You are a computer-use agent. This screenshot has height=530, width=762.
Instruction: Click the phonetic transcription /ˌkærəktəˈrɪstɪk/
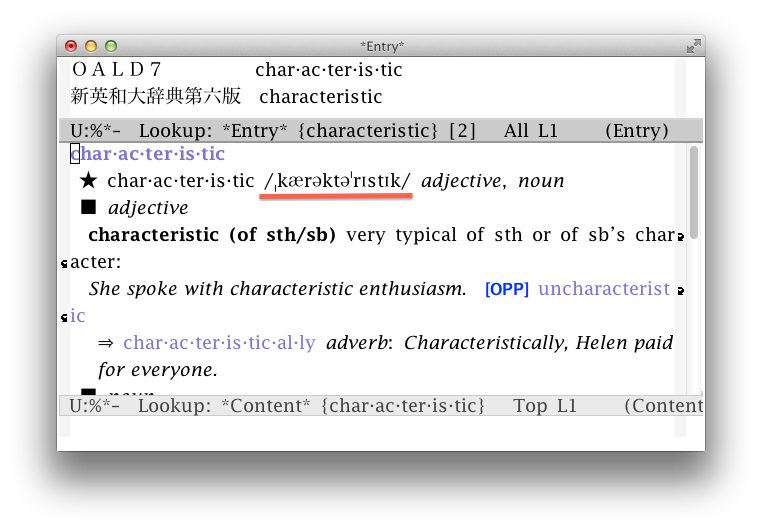(337, 181)
